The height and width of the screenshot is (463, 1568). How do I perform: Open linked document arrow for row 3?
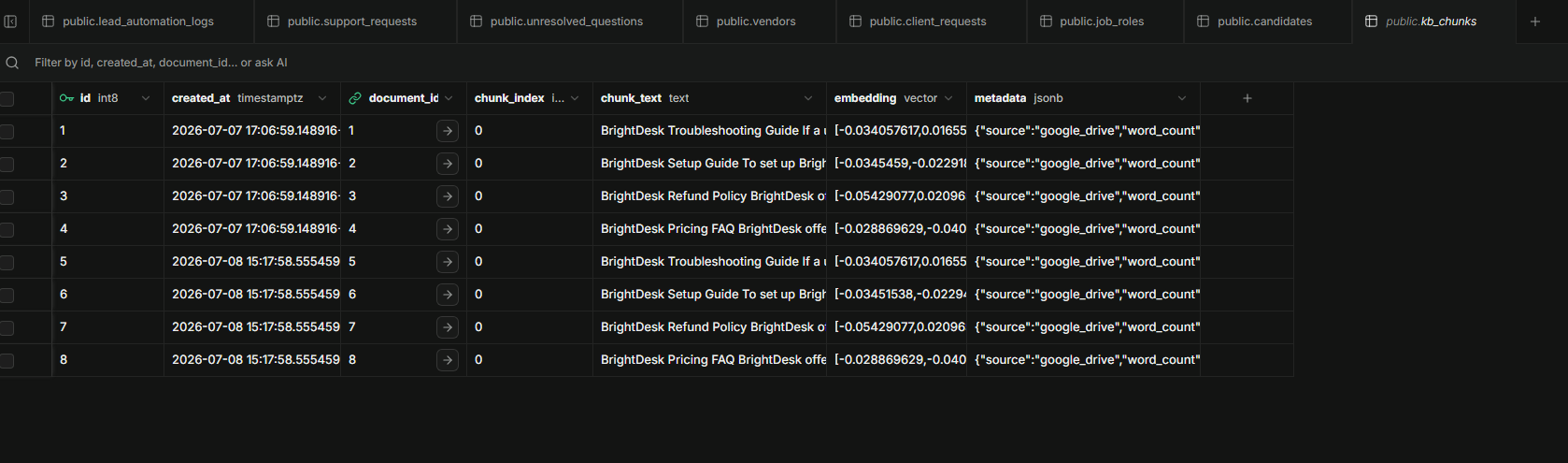pyautogui.click(x=448, y=196)
